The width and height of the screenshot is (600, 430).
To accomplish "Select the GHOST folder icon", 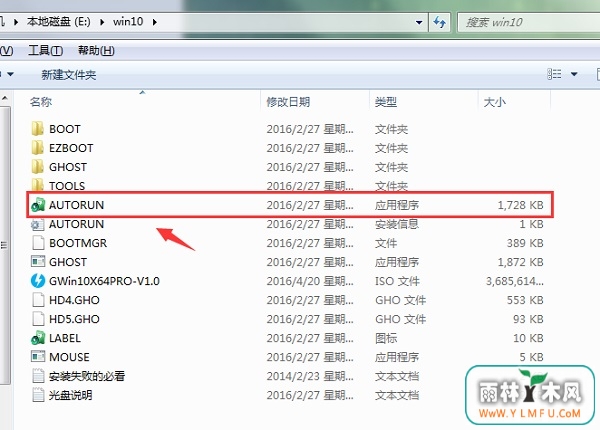I will pos(38,167).
